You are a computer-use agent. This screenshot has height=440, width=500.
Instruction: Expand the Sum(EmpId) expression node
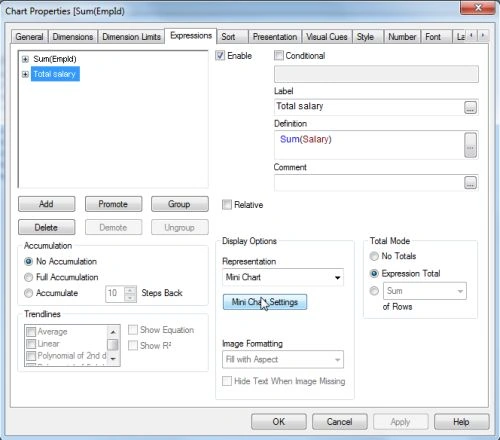tap(25, 59)
